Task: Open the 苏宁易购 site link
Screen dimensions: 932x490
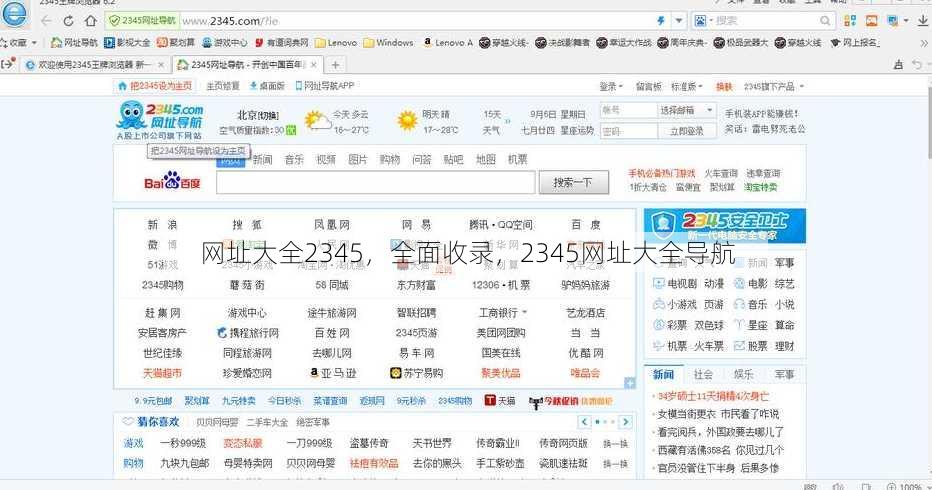Action: click(x=416, y=373)
